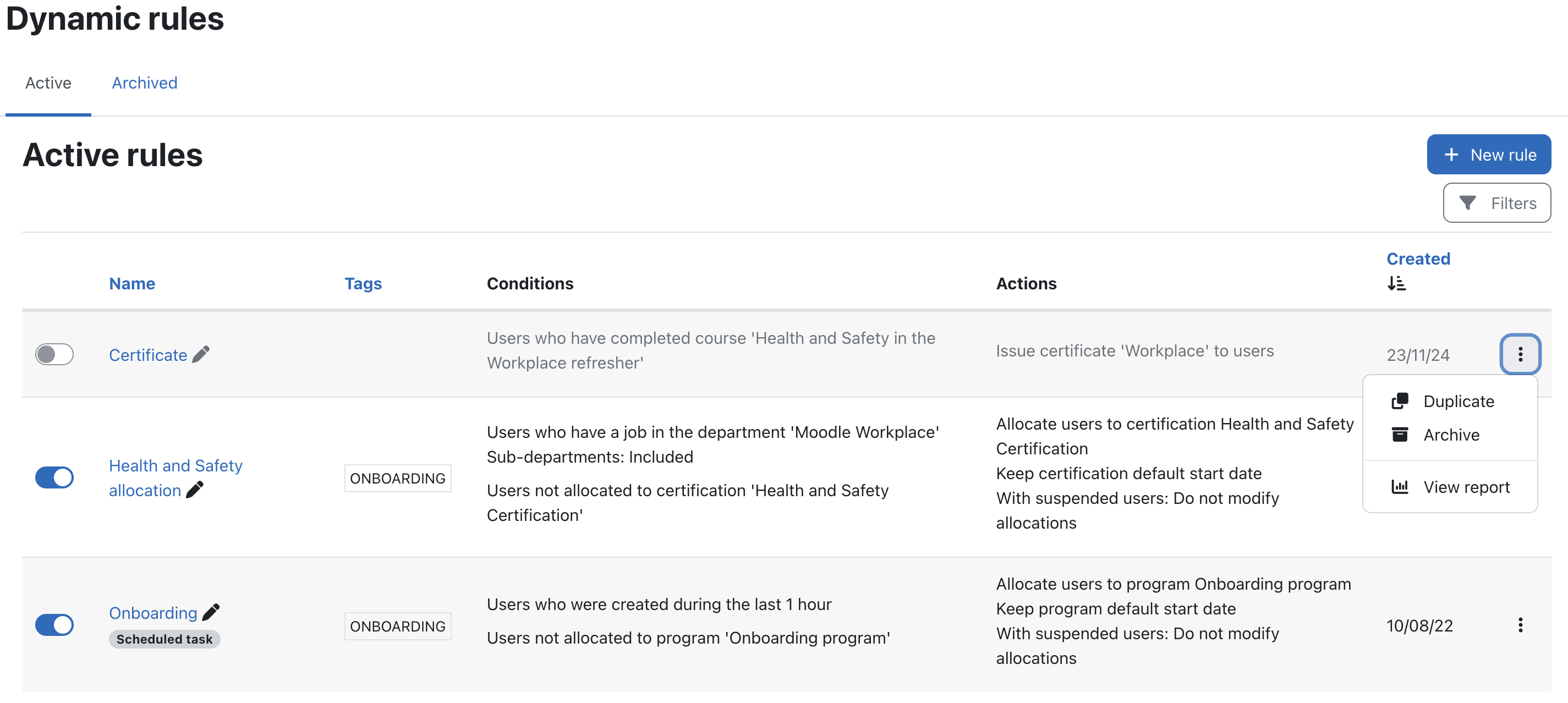Click ONBOARDING tag in Onboarding row
Viewport: 1568px width, 703px height.
pyautogui.click(x=397, y=627)
